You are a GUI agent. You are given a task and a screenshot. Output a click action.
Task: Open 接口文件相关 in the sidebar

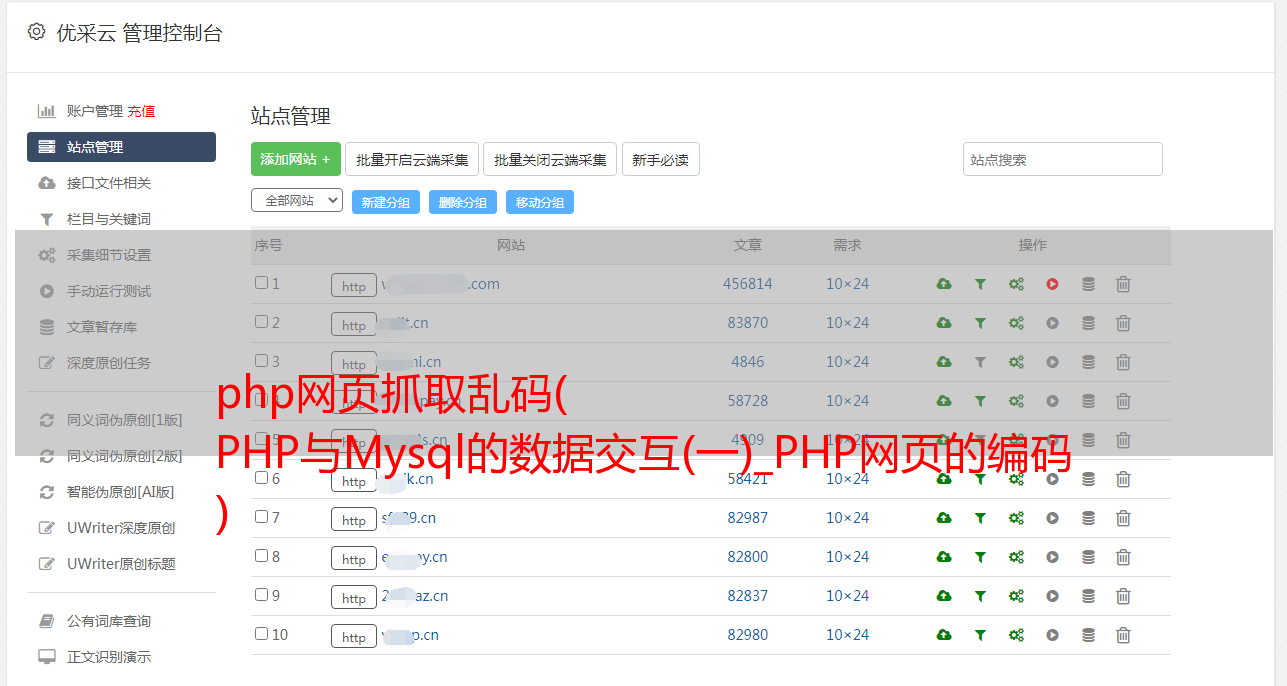[x=109, y=183]
